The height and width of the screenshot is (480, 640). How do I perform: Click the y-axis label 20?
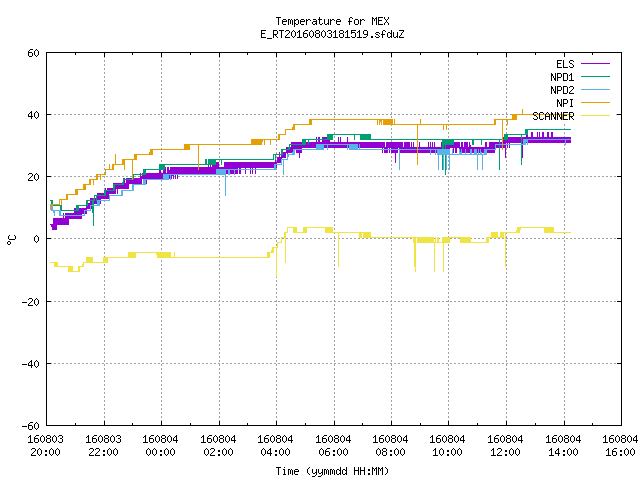click(x=33, y=177)
